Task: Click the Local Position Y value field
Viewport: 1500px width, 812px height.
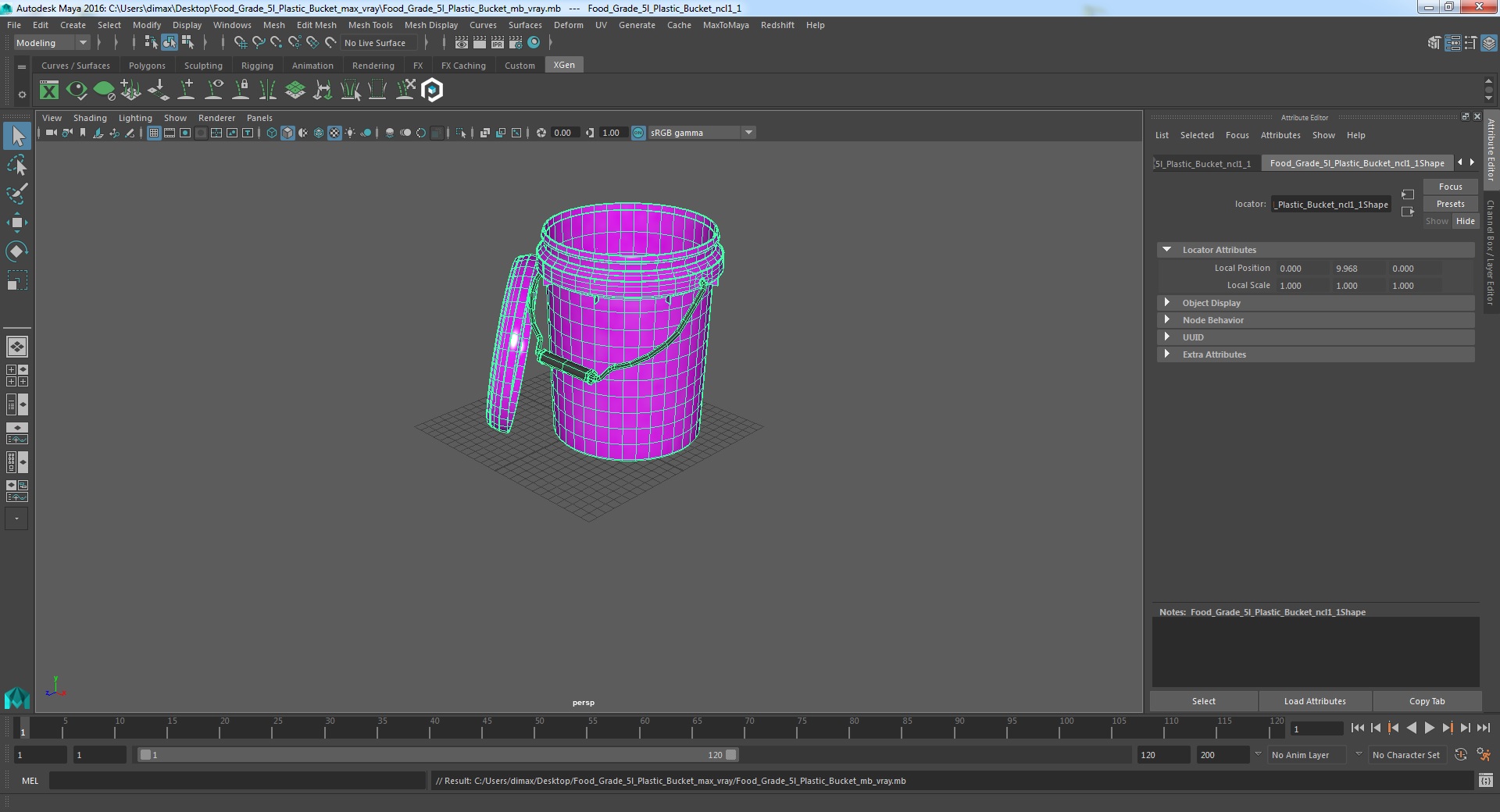Action: (x=1359, y=269)
